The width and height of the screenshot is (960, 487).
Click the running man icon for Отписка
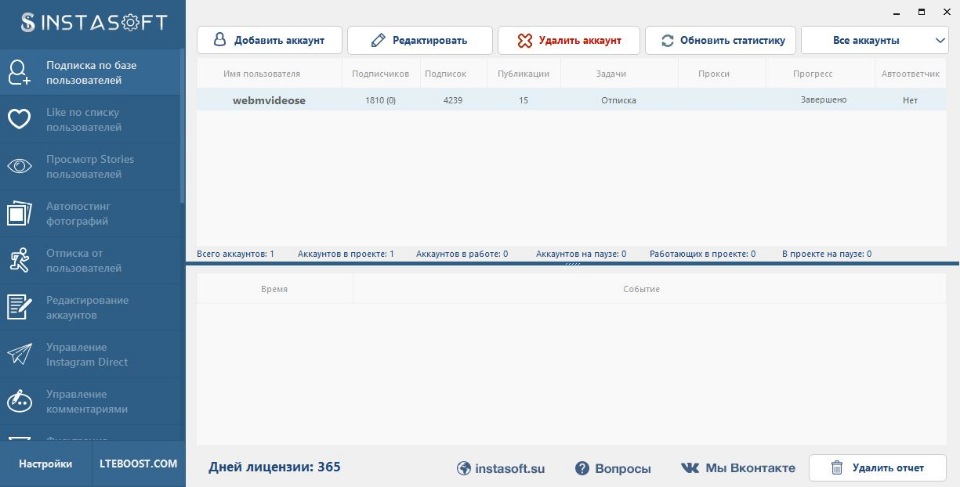pos(19,260)
